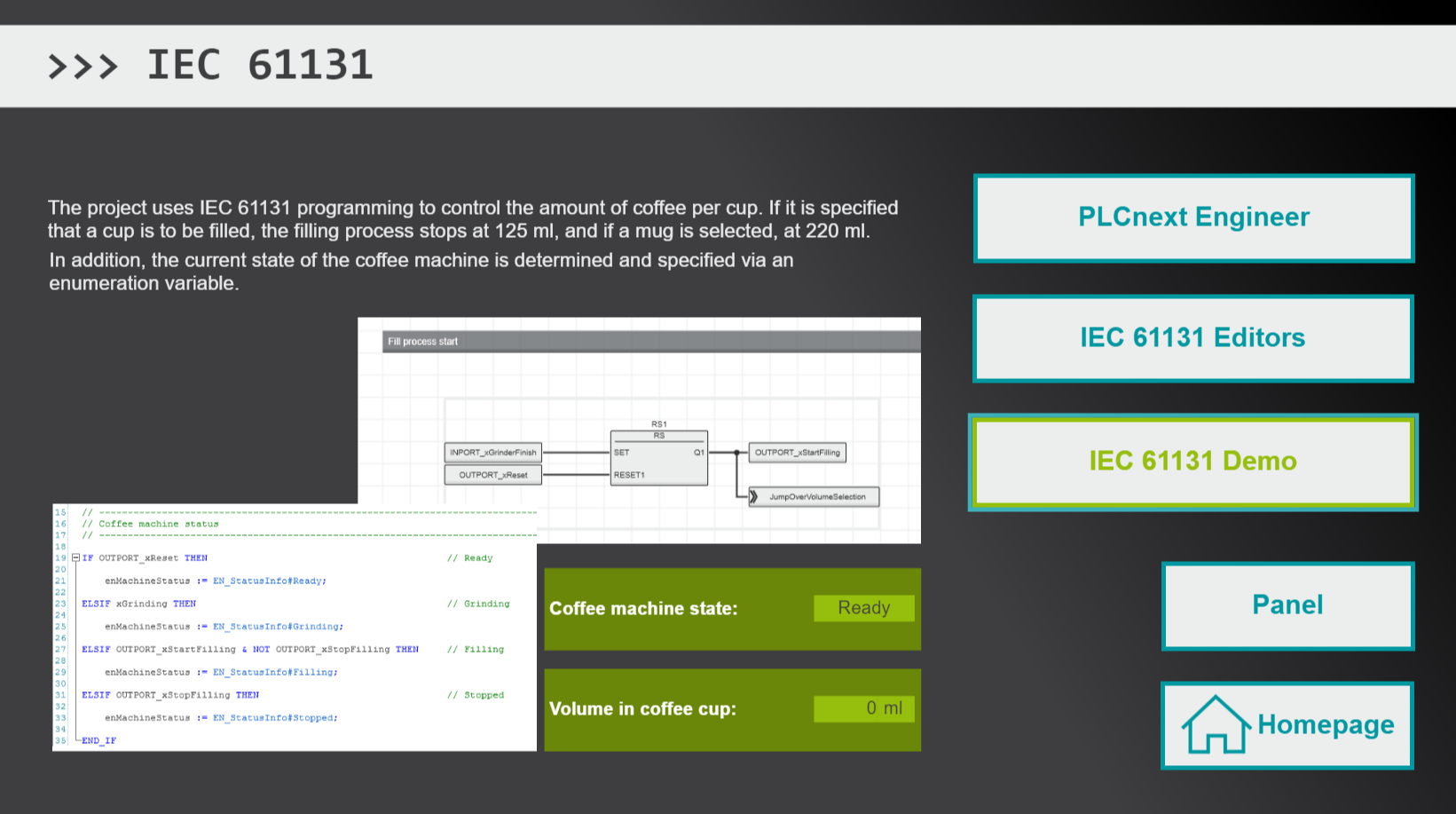
Task: Collapse the IF block fold marker at line 19
Action: (x=75, y=558)
